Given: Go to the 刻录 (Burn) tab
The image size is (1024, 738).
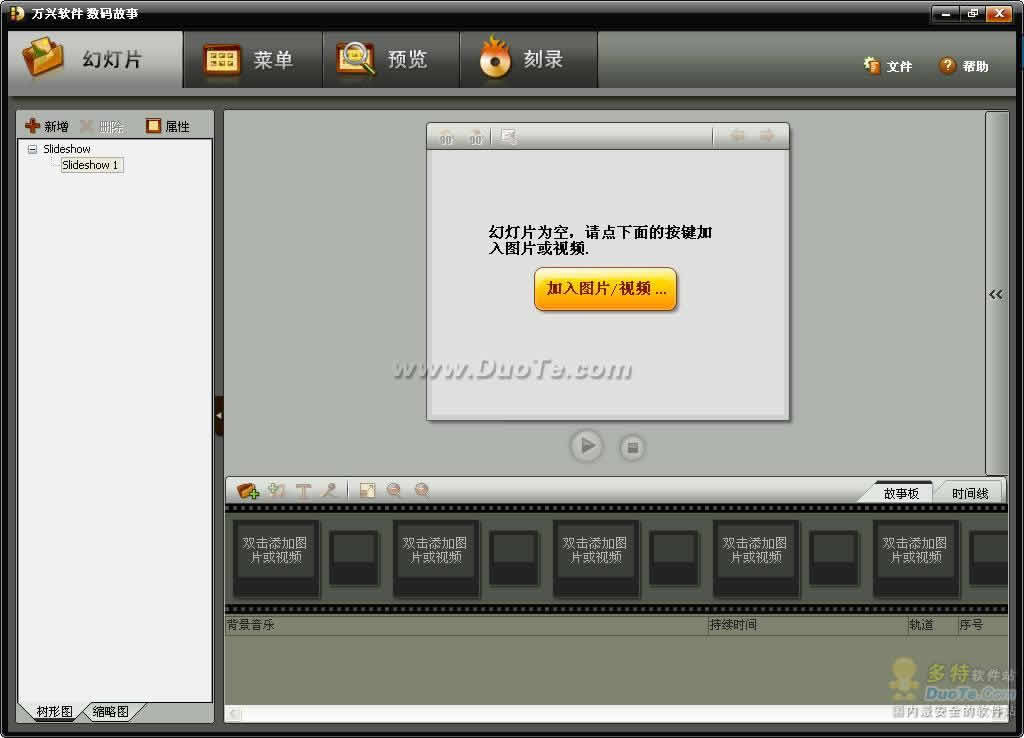Looking at the screenshot, I should coord(527,60).
